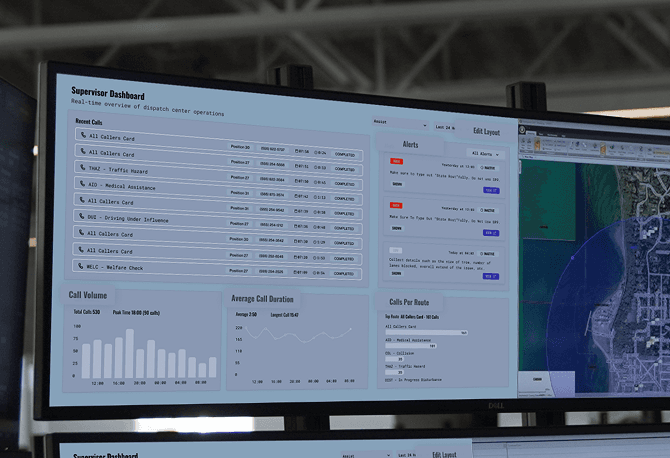Click COMPLETED status in the THAZ - Traffic Hazard row
670x458 pixels.
344,184
